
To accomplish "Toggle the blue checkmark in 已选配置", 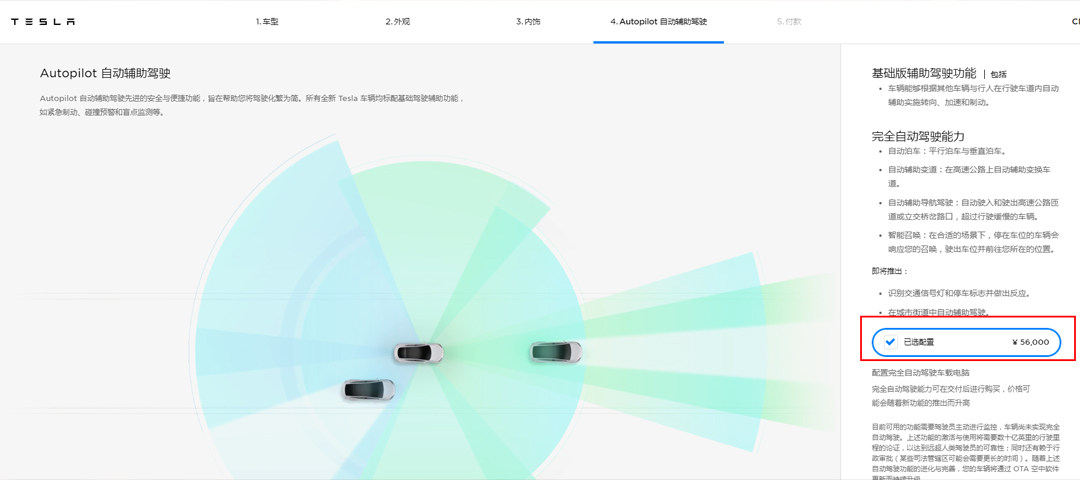I will point(890,342).
